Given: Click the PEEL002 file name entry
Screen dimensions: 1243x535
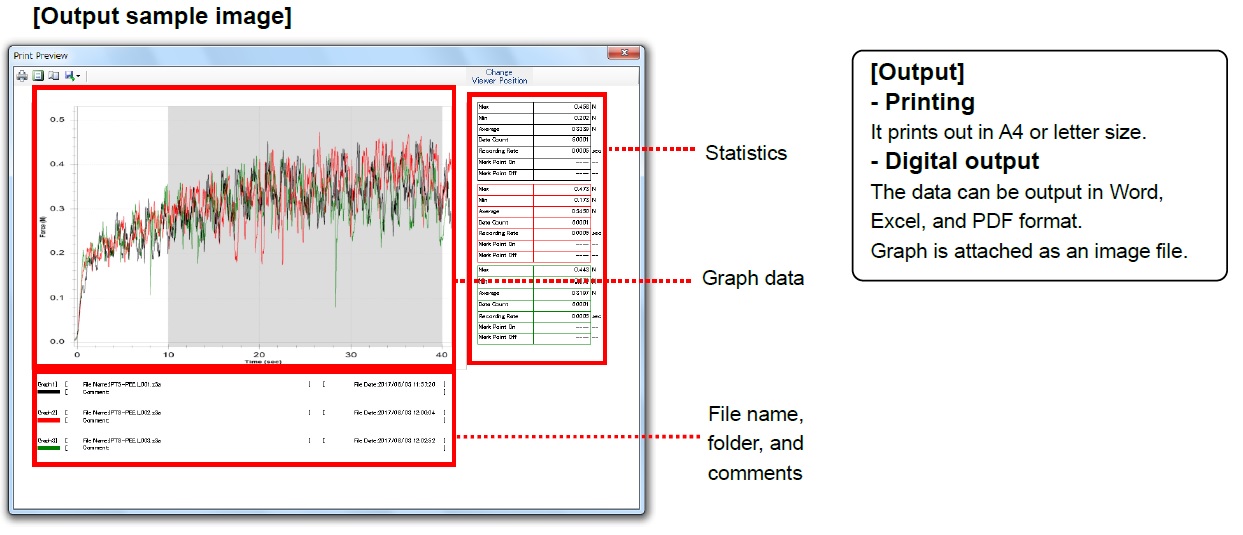Looking at the screenshot, I should (x=122, y=412).
